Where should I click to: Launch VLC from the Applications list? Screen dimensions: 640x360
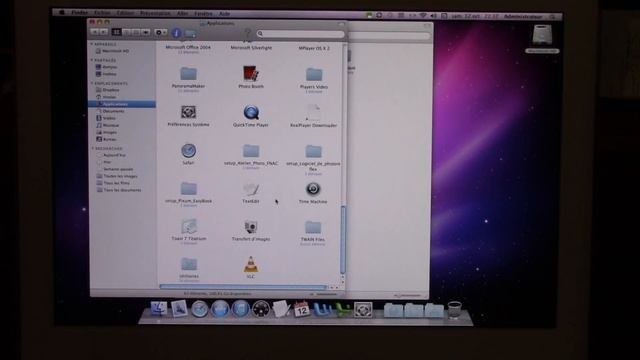click(x=251, y=264)
